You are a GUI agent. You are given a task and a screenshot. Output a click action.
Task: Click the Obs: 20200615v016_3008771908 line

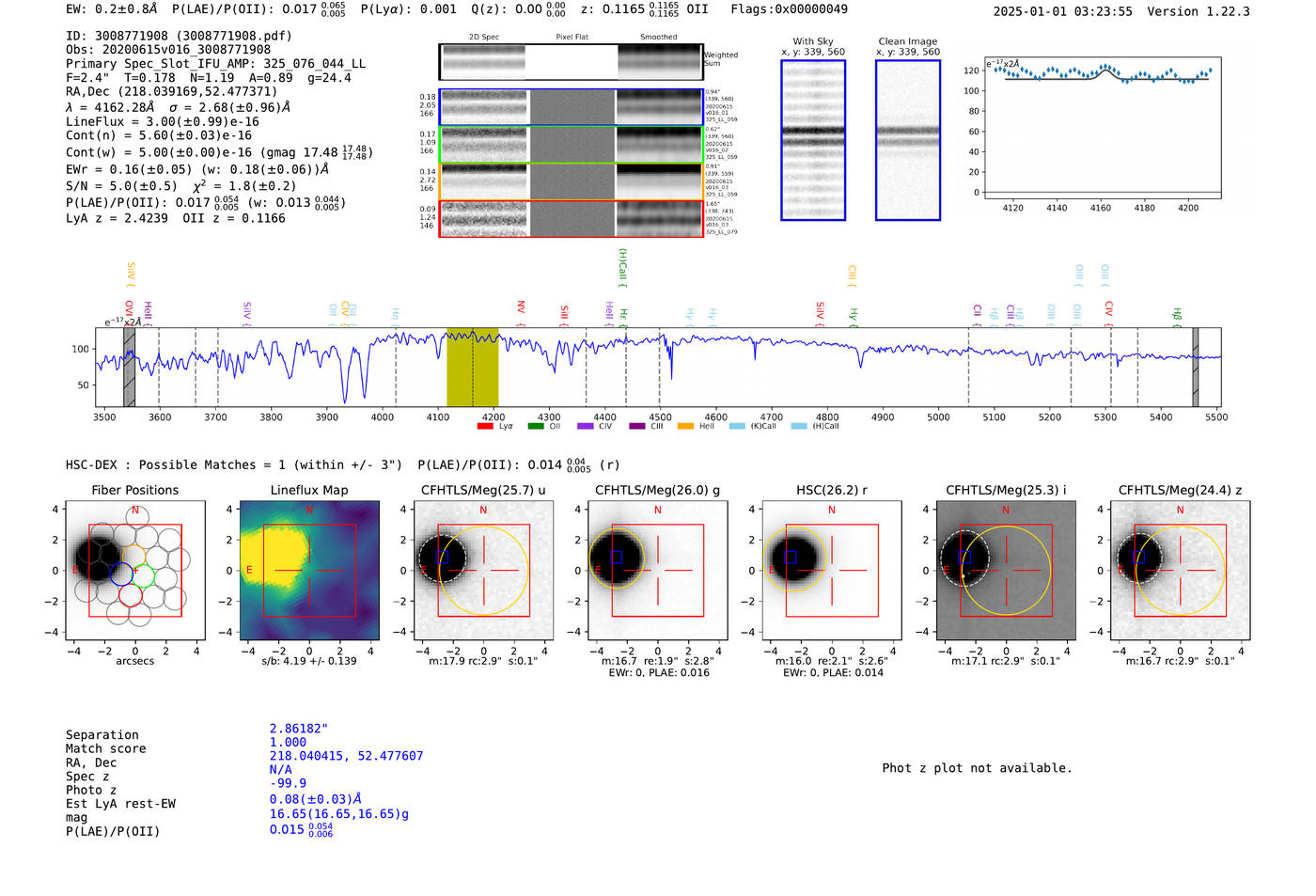pos(168,49)
